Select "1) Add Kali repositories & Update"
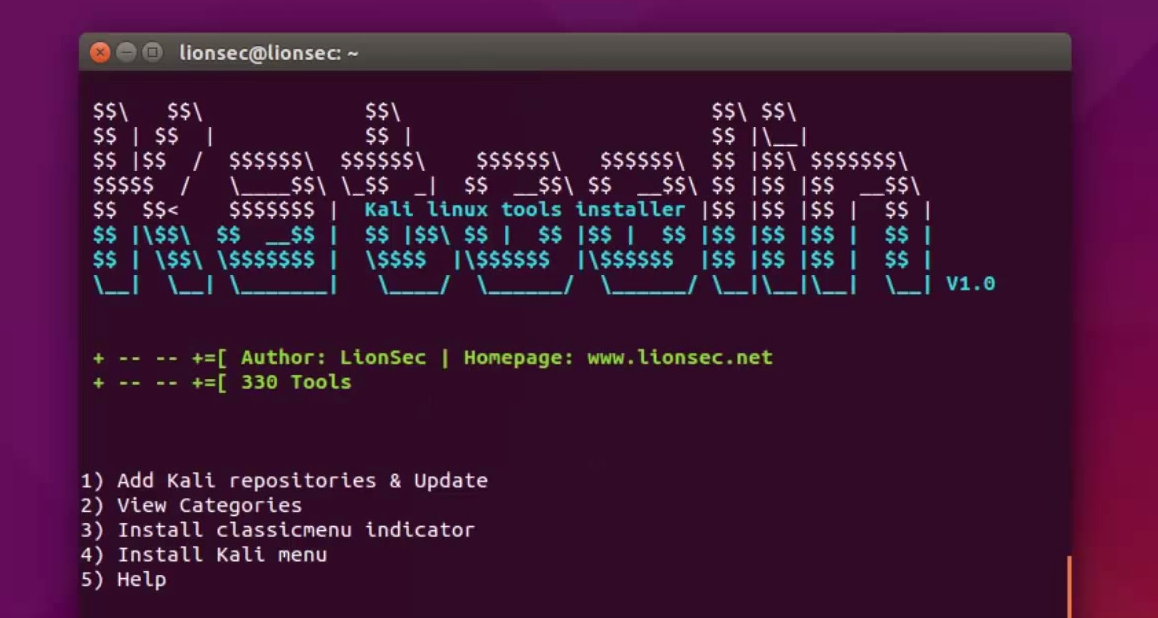Image resolution: width=1158 pixels, height=618 pixels. click(x=284, y=480)
